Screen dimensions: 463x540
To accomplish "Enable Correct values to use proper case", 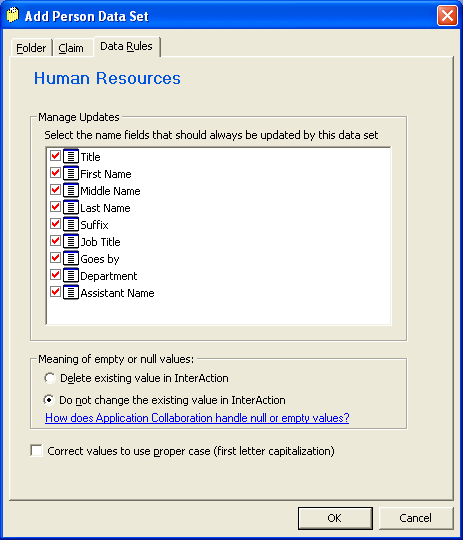I will pos(36,451).
